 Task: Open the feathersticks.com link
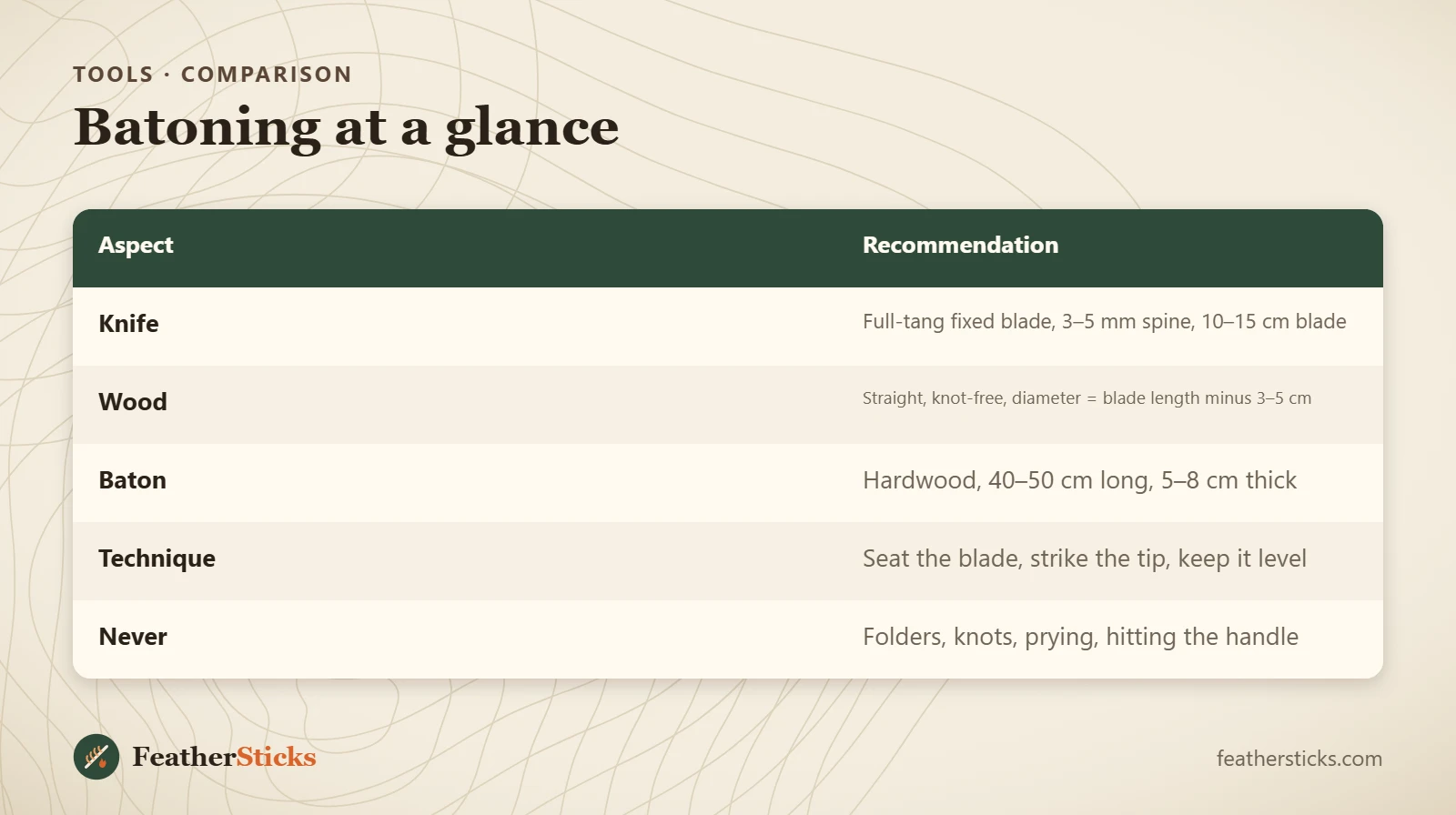[x=1299, y=759]
